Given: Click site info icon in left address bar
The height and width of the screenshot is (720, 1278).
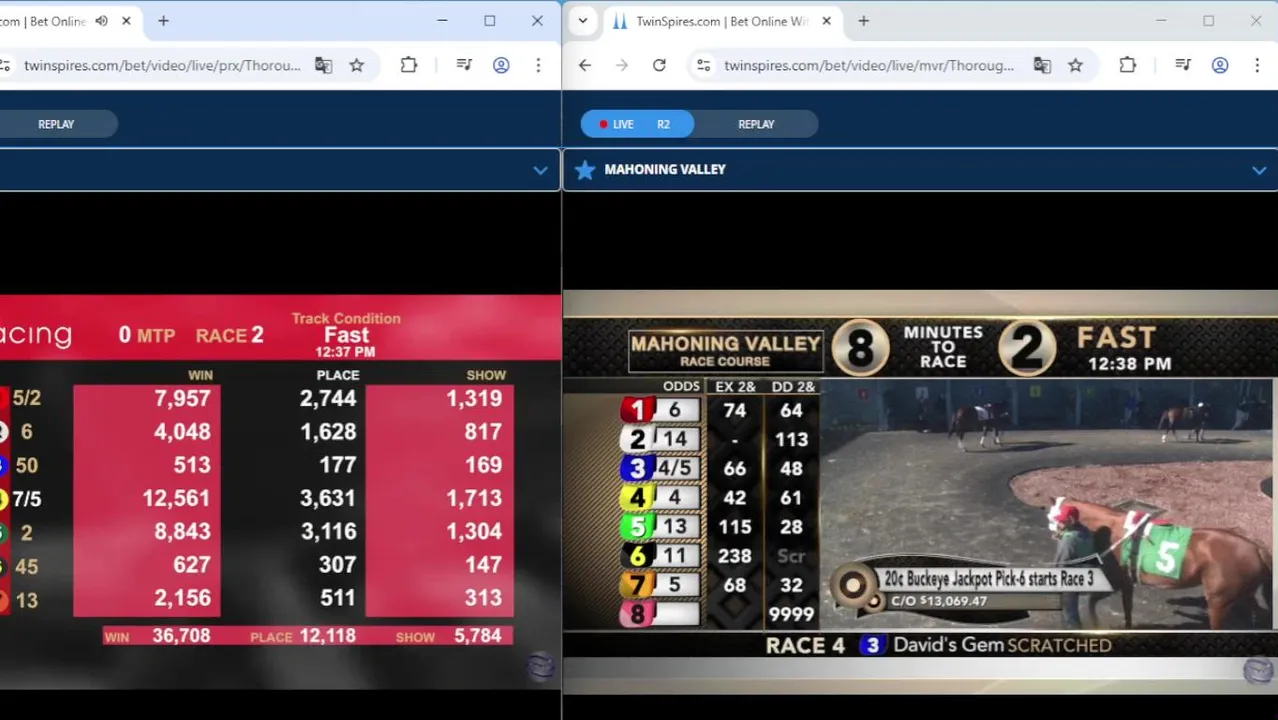Looking at the screenshot, I should point(5,65).
